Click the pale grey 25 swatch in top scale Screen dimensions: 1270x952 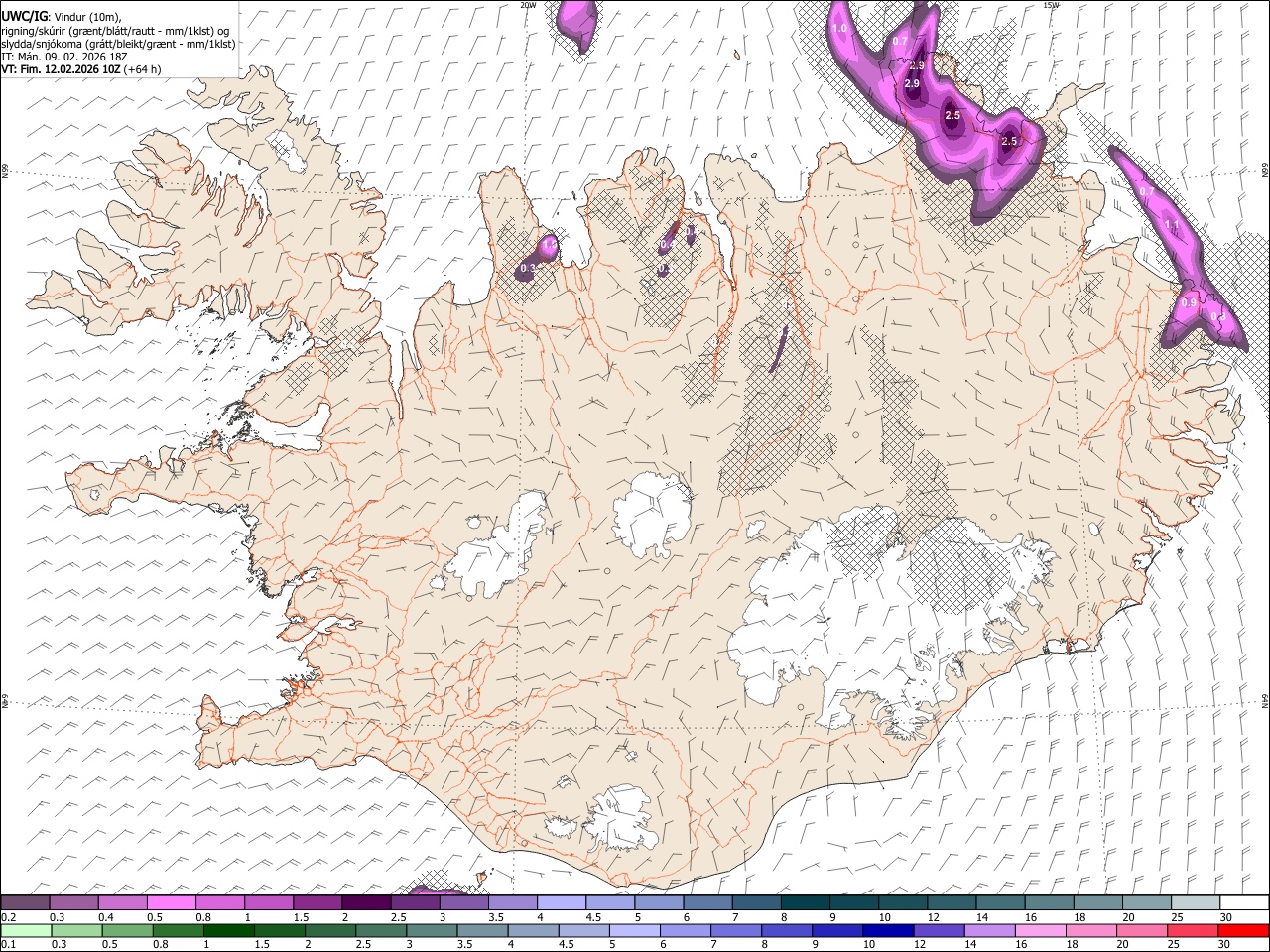click(x=1195, y=903)
